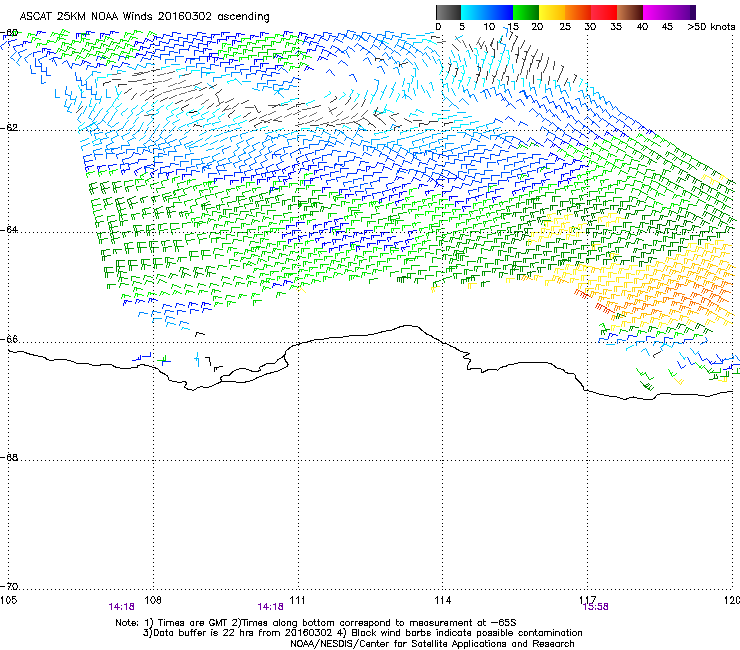Click the latitude label '-64'
Viewport: 740px width, 650px height.
(10, 230)
